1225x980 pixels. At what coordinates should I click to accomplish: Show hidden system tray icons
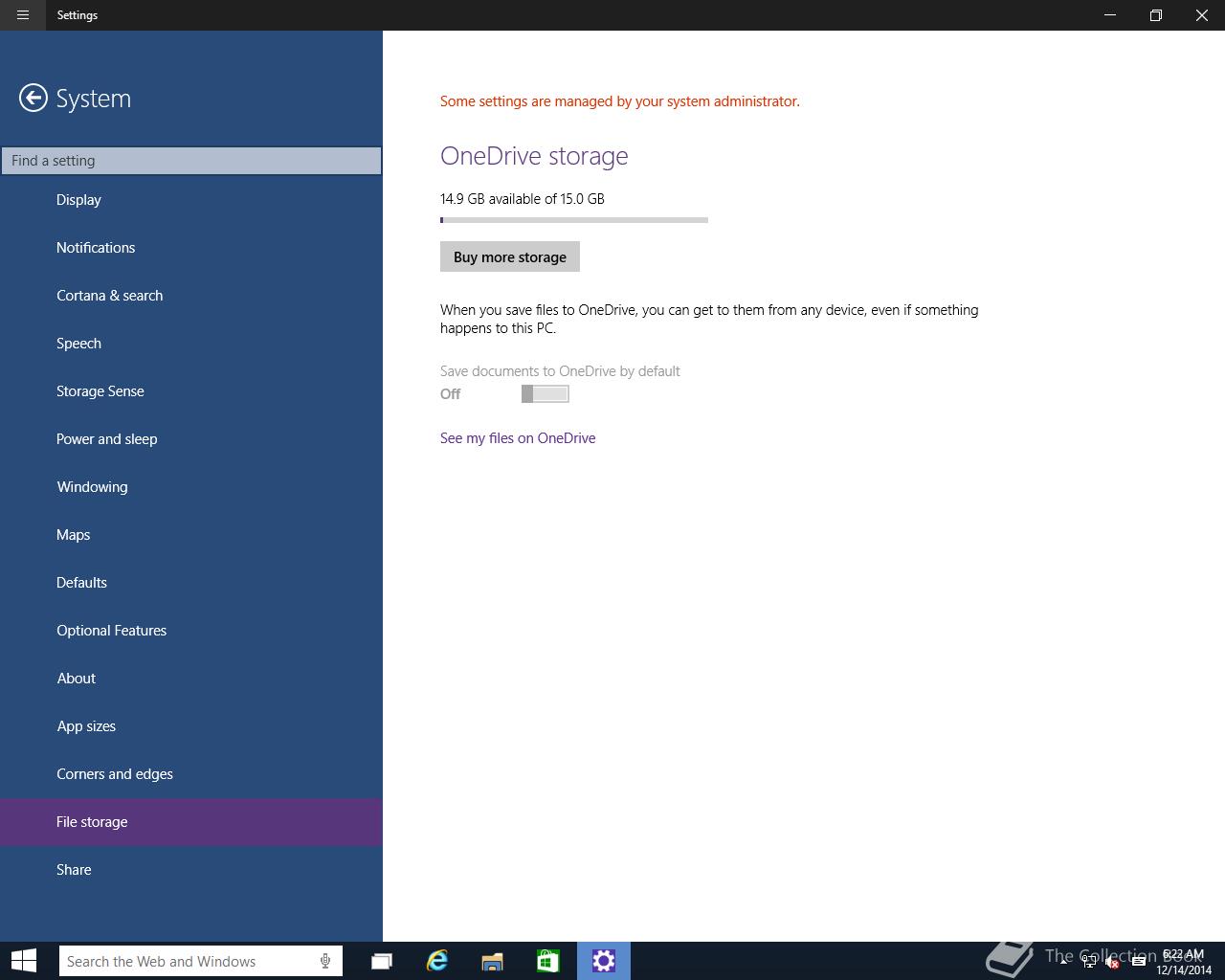[x=1064, y=962]
